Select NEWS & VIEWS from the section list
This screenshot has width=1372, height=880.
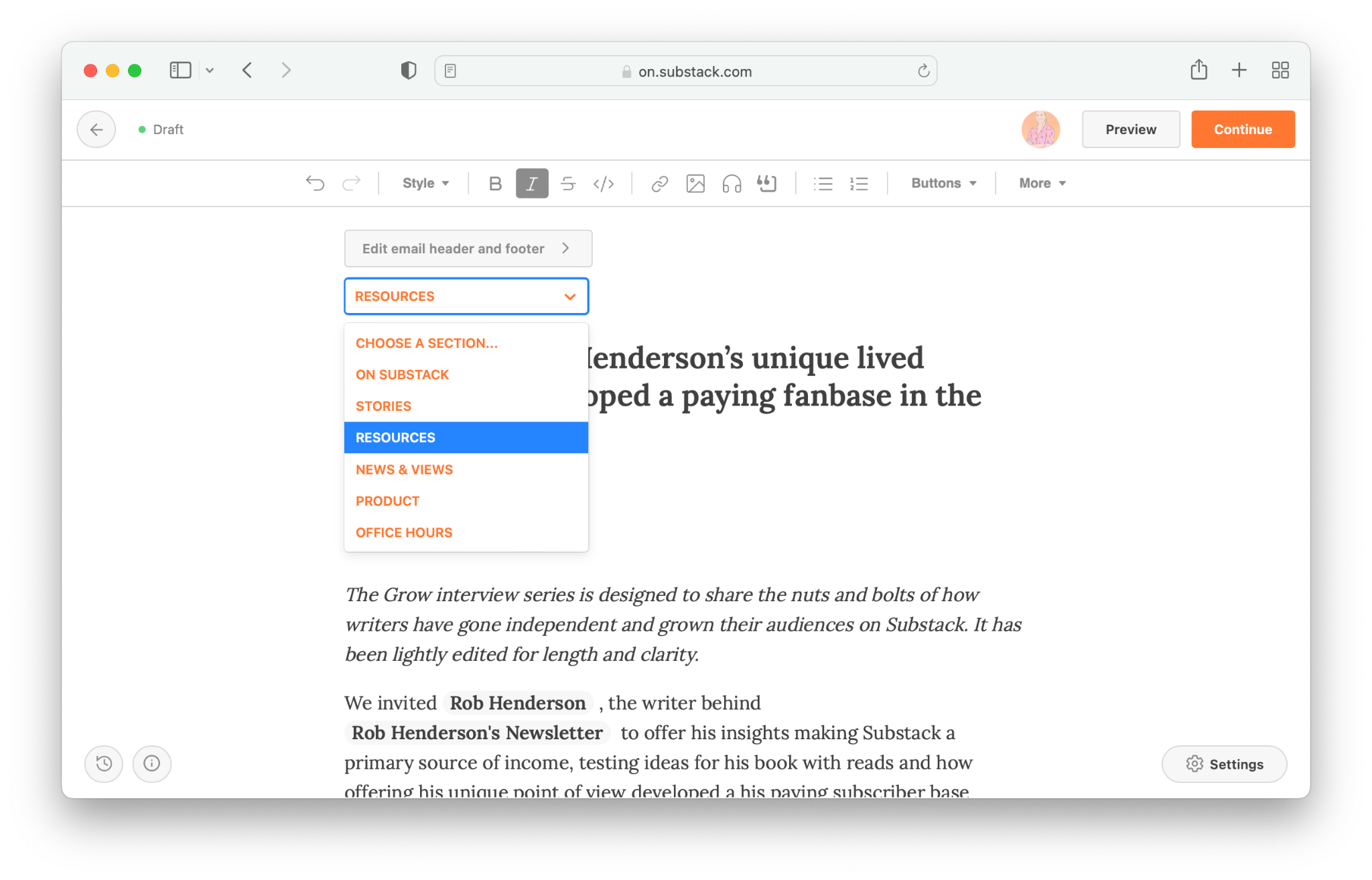tap(404, 469)
